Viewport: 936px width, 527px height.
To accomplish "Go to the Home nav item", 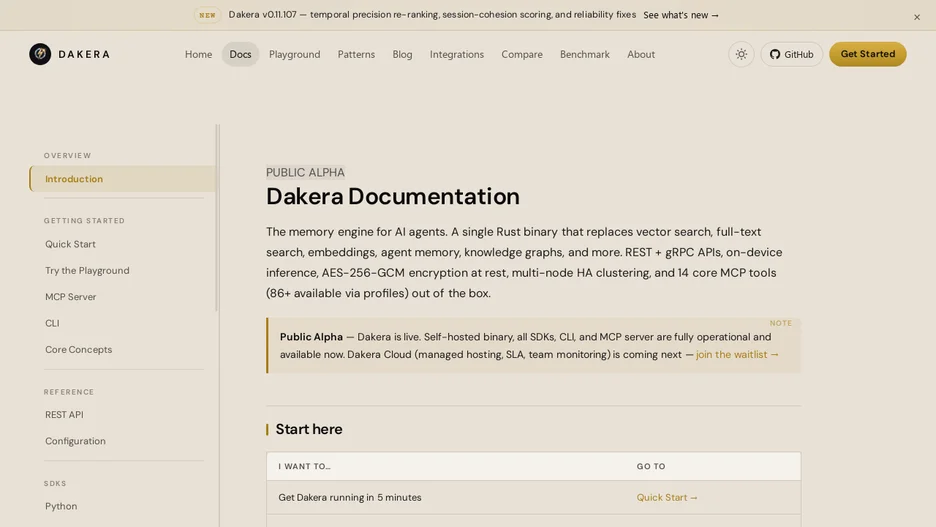I will coord(198,54).
